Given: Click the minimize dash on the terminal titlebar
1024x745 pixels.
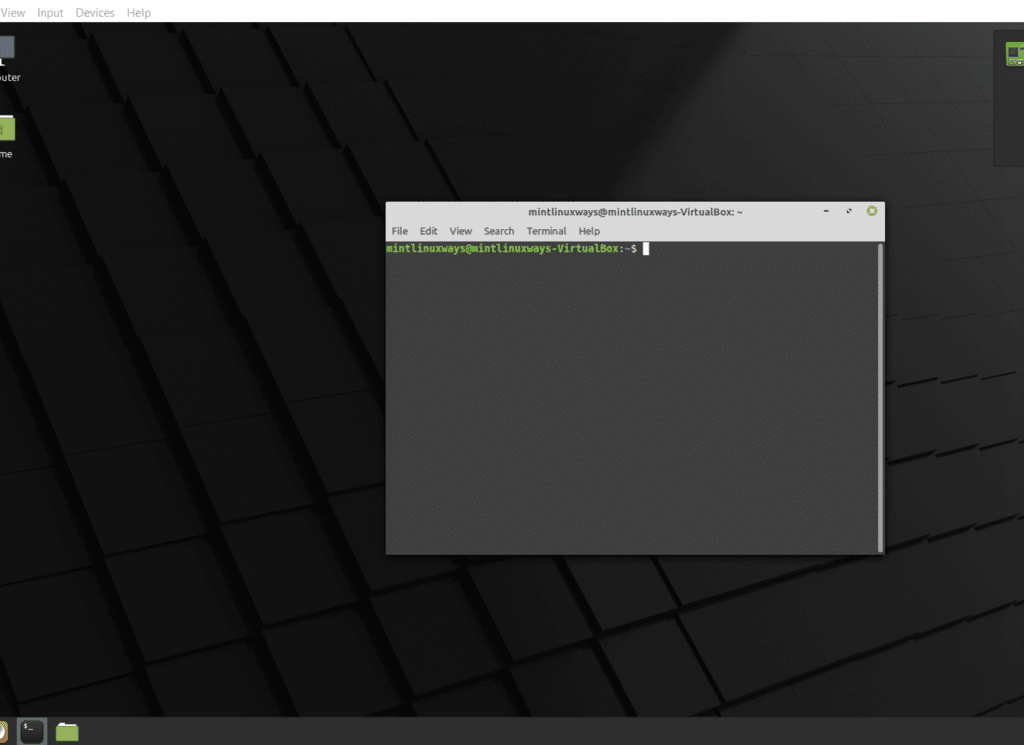Looking at the screenshot, I should [825, 211].
